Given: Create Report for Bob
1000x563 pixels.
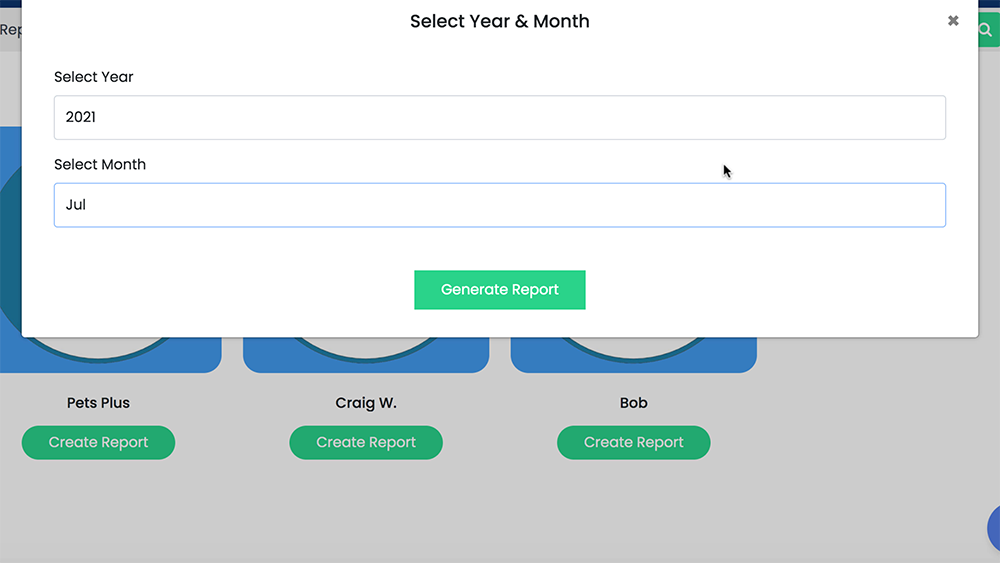Looking at the screenshot, I should coord(633,442).
